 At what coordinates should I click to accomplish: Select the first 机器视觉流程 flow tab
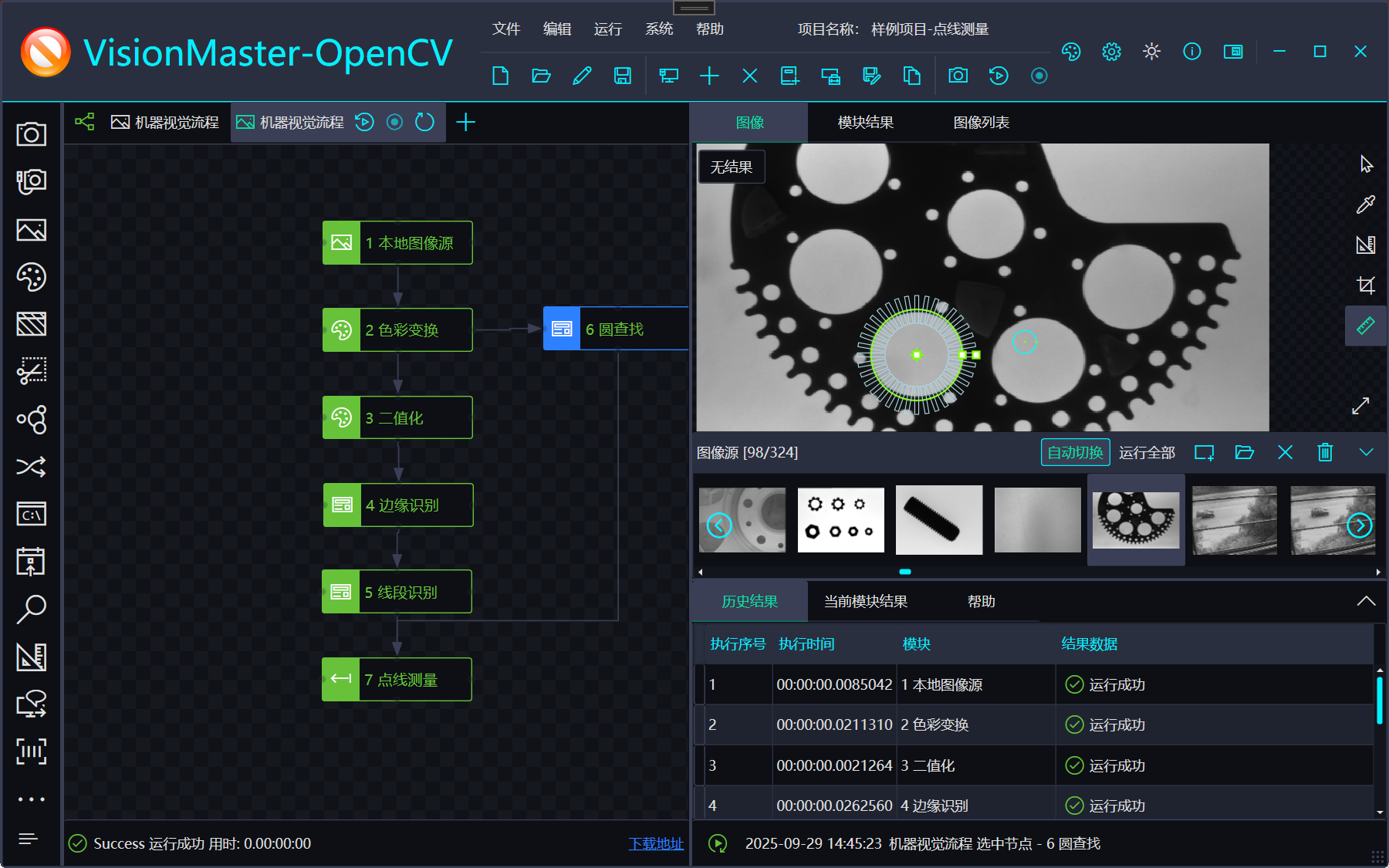click(x=165, y=123)
